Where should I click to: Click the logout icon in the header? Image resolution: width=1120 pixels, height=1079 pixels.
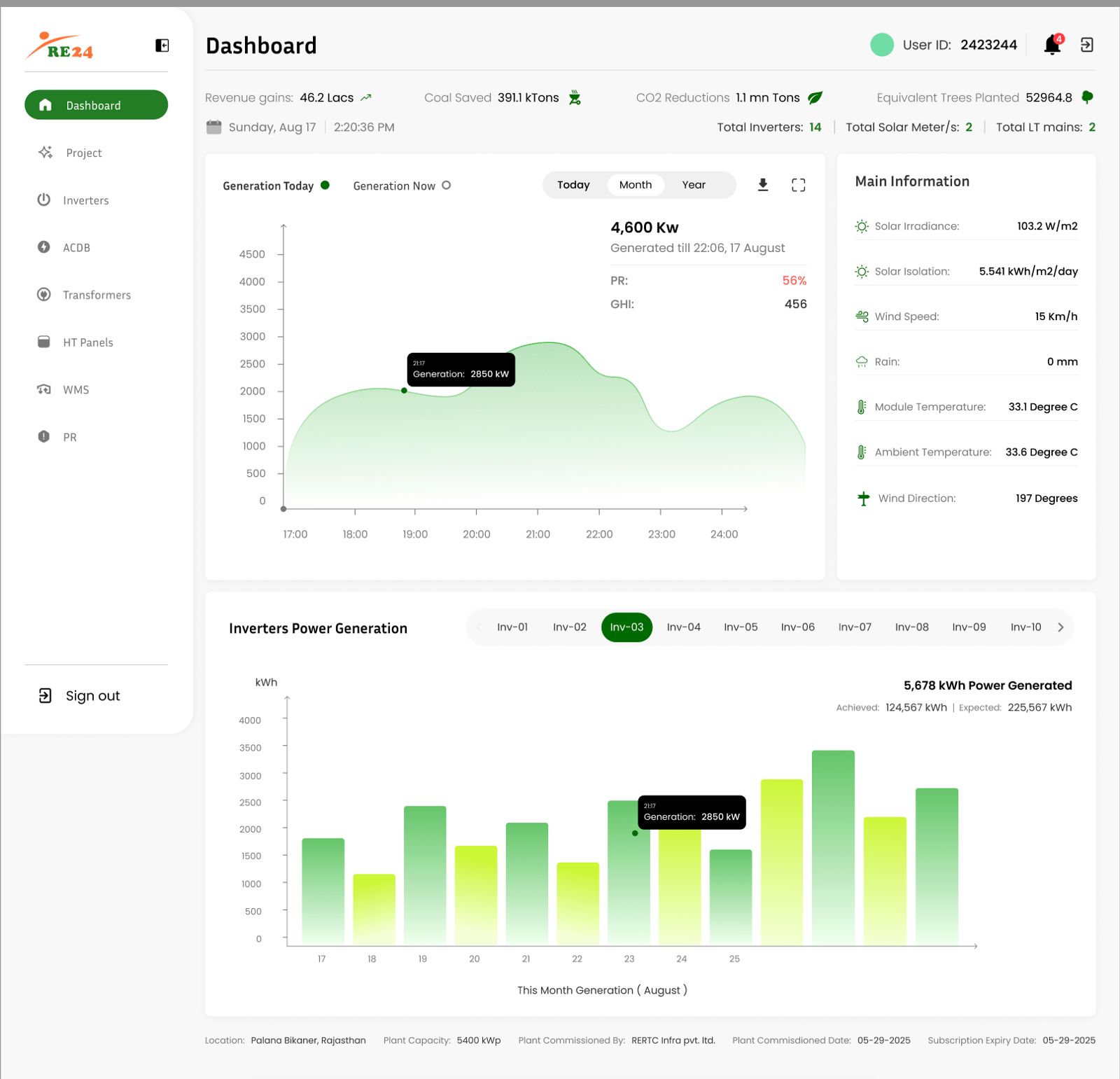1086,45
